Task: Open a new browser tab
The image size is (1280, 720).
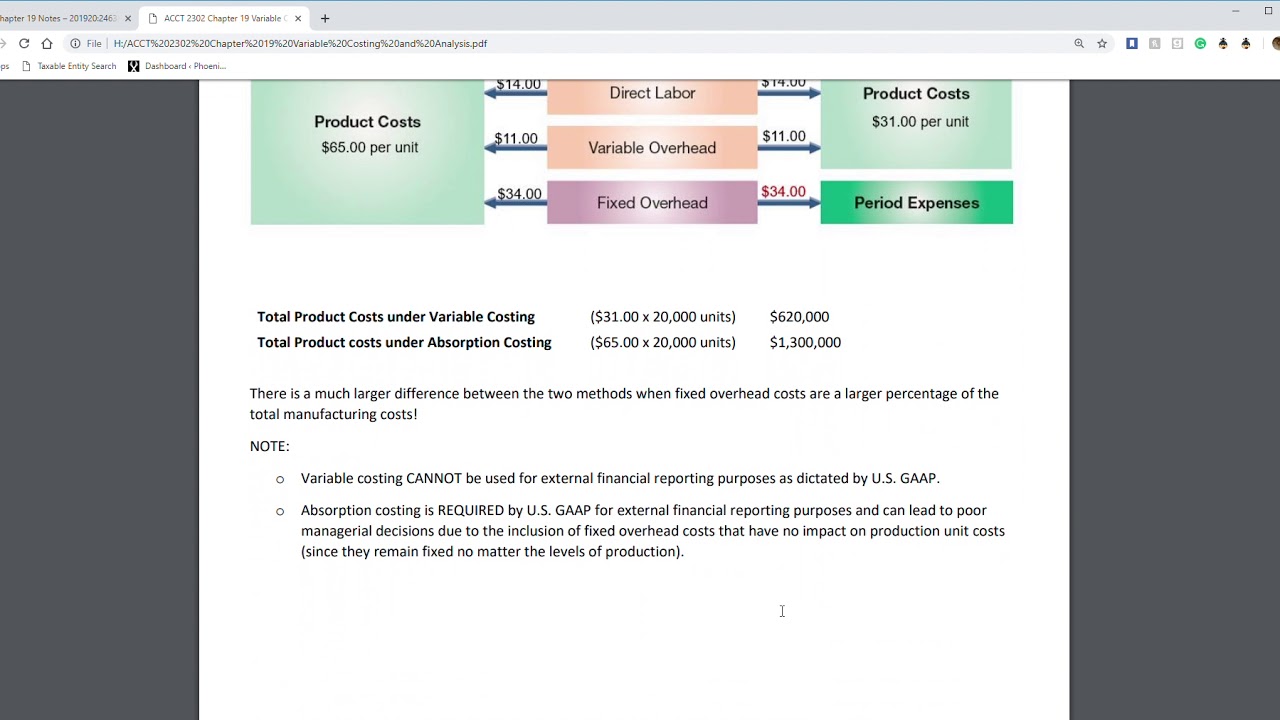Action: (x=325, y=18)
